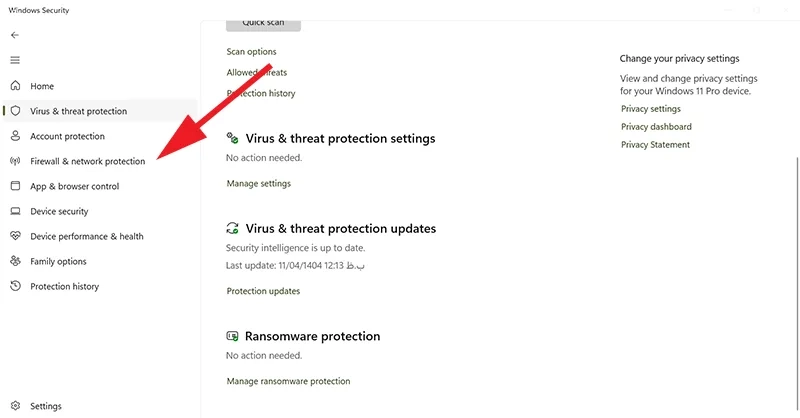Click the Quick scan button
Image resolution: width=800 pixels, height=418 pixels.
pyautogui.click(x=263, y=24)
